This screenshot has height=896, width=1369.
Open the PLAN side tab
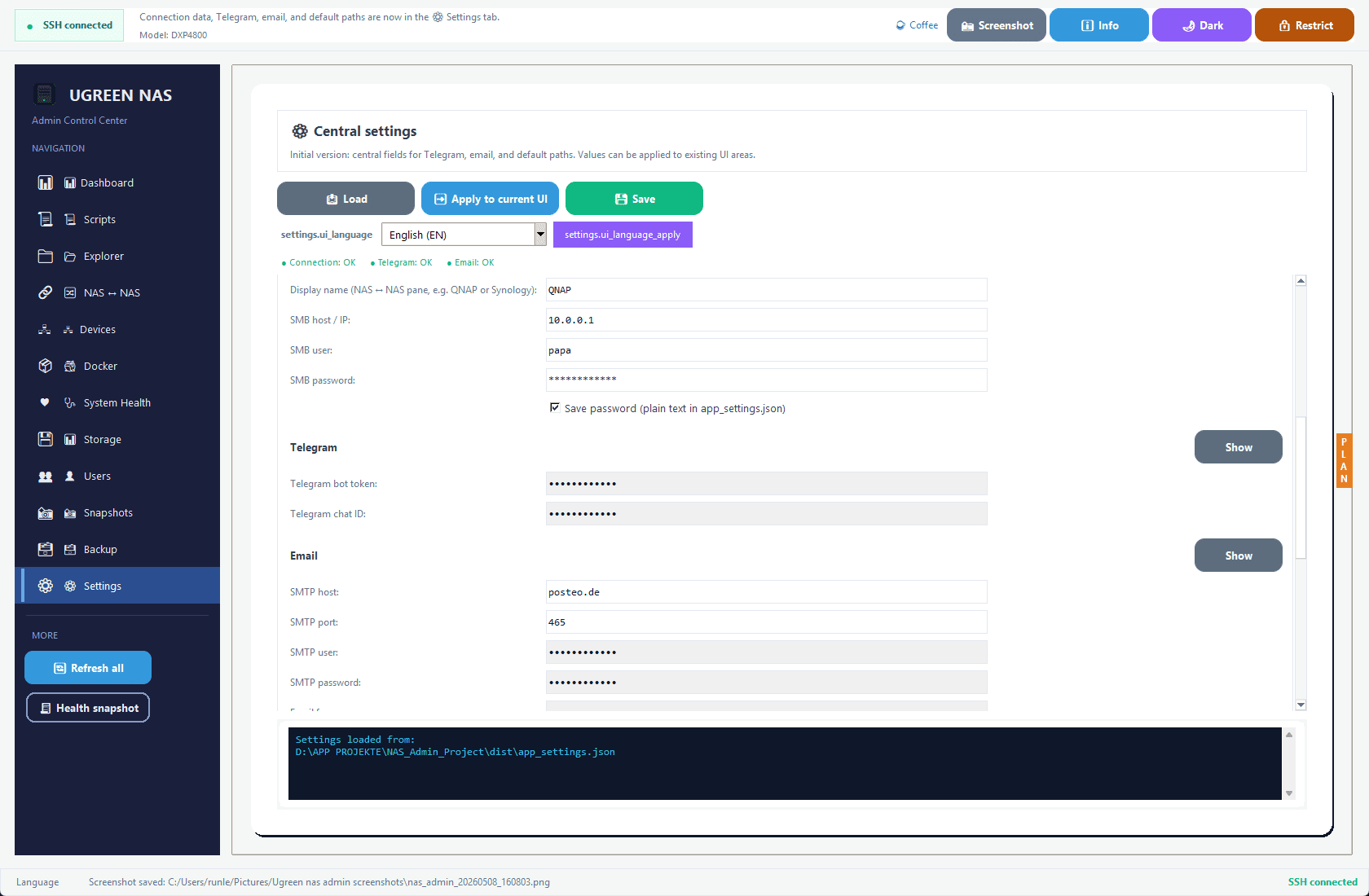tap(1344, 461)
